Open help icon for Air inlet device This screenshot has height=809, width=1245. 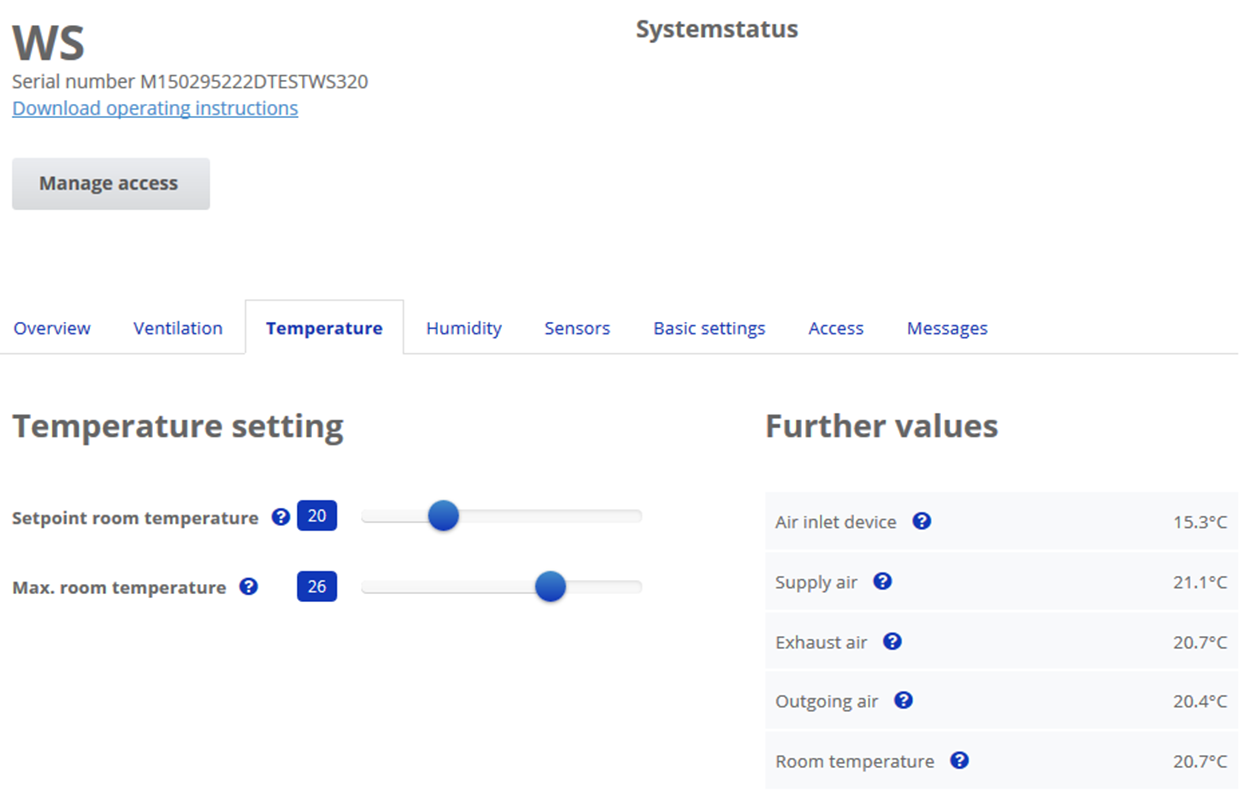coord(922,521)
